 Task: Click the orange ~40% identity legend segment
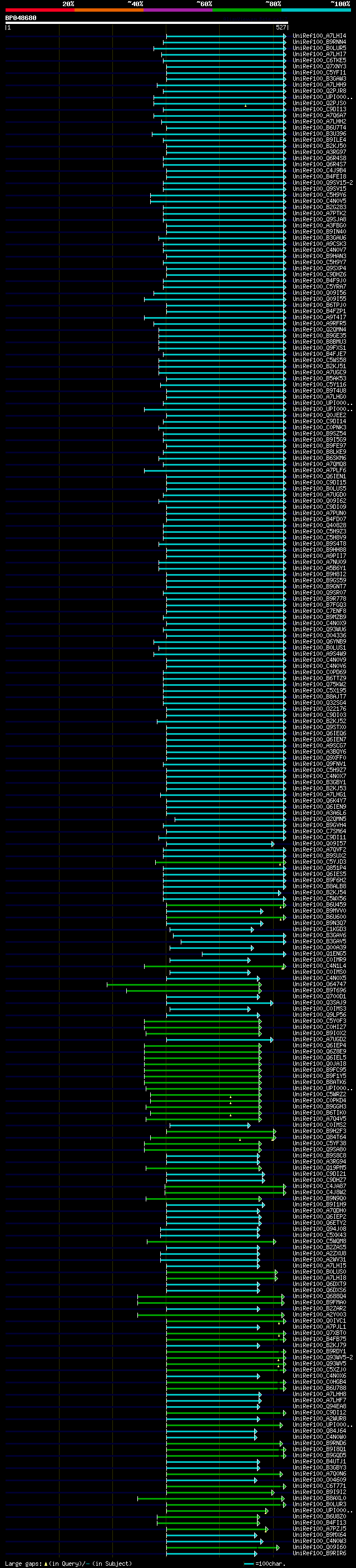pyautogui.click(x=109, y=11)
